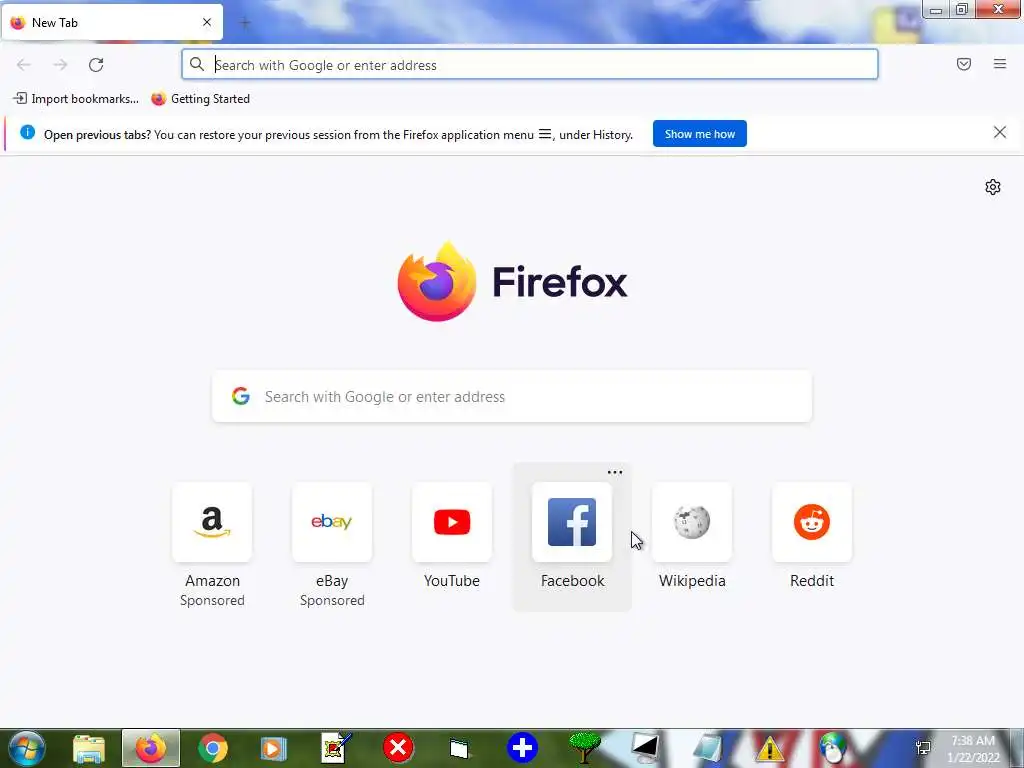Click the notepad taskbar icon
1024x768 pixels.
[708, 748]
